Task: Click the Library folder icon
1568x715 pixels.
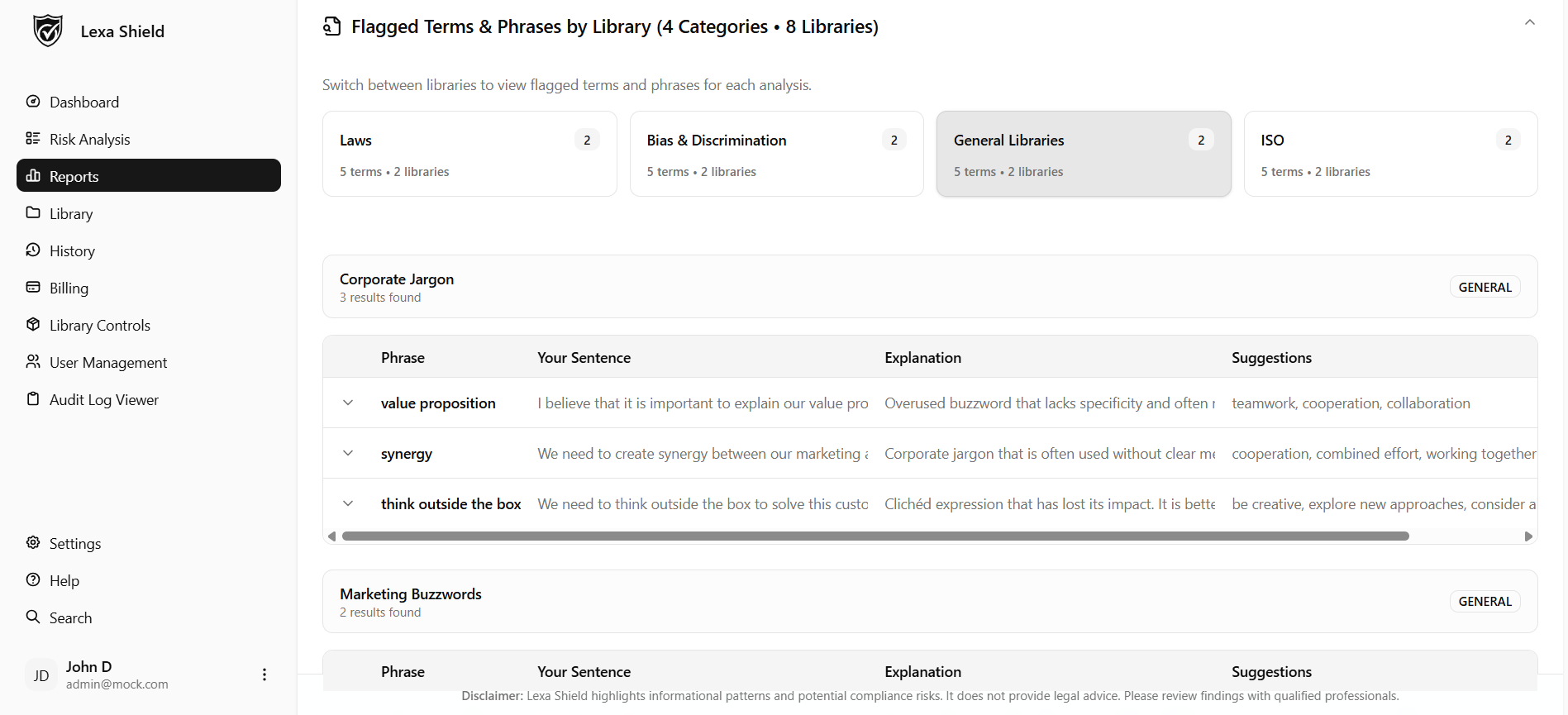Action: (x=33, y=213)
